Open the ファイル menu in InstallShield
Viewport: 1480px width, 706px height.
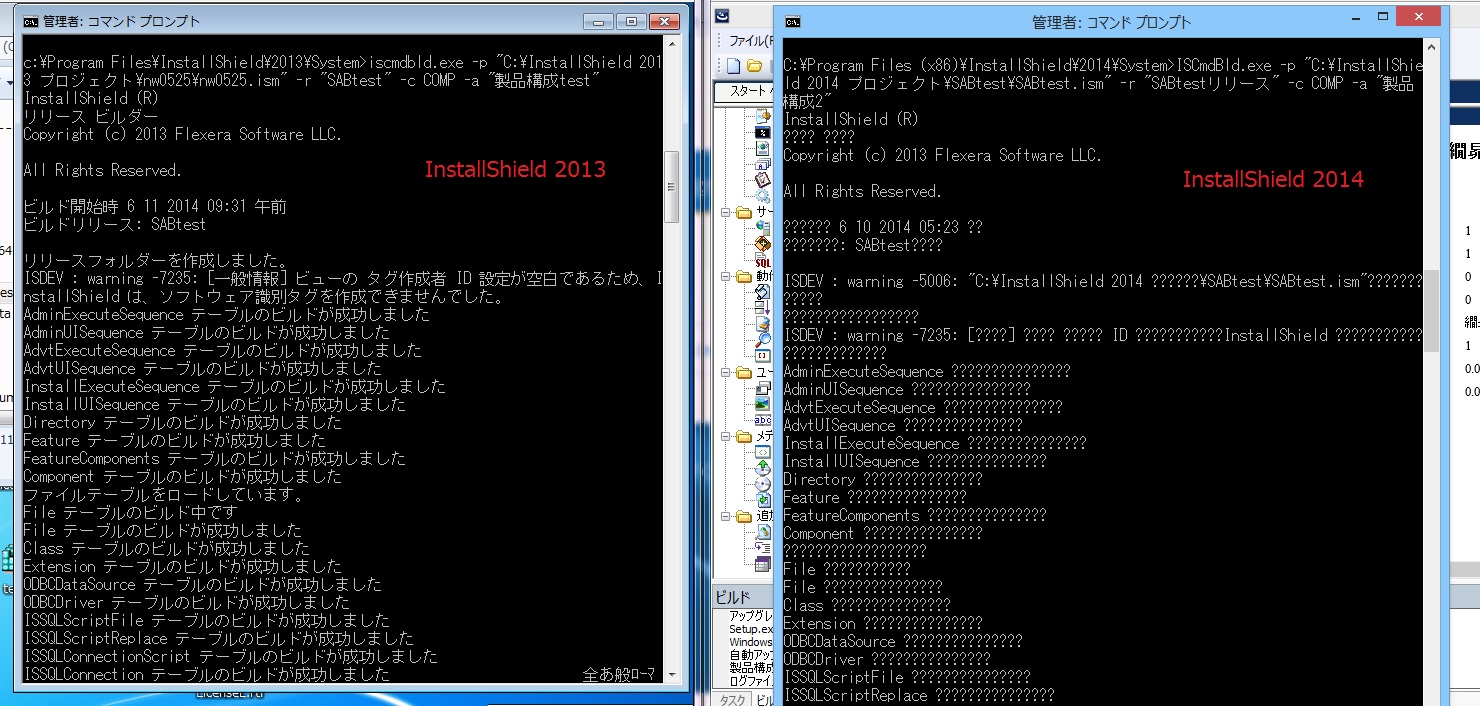[x=749, y=40]
